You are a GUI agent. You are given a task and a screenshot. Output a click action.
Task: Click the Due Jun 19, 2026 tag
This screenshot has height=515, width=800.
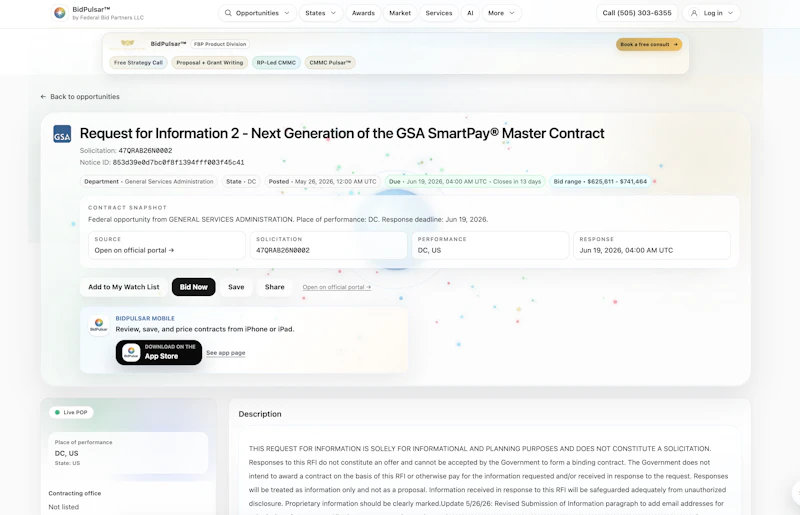coord(465,182)
